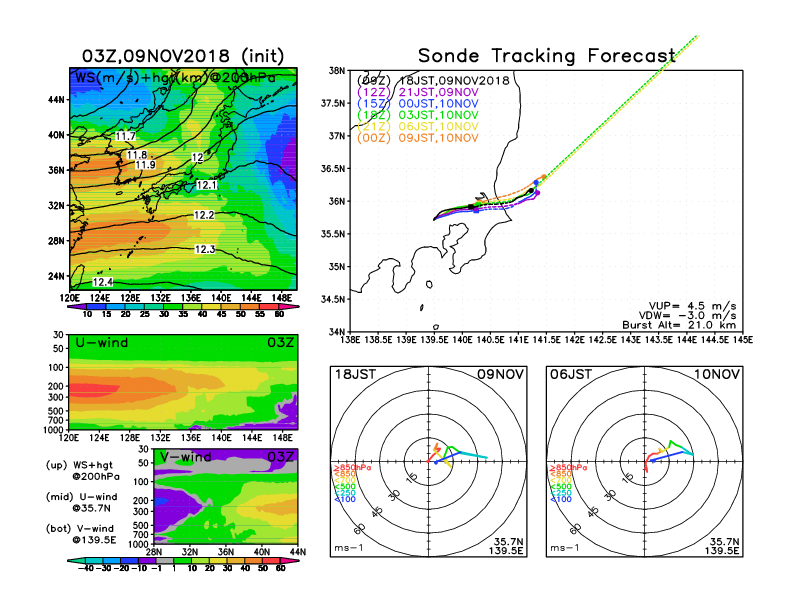Click the black 09Z burst point marker on the track
792x612 pixels.
[531, 191]
